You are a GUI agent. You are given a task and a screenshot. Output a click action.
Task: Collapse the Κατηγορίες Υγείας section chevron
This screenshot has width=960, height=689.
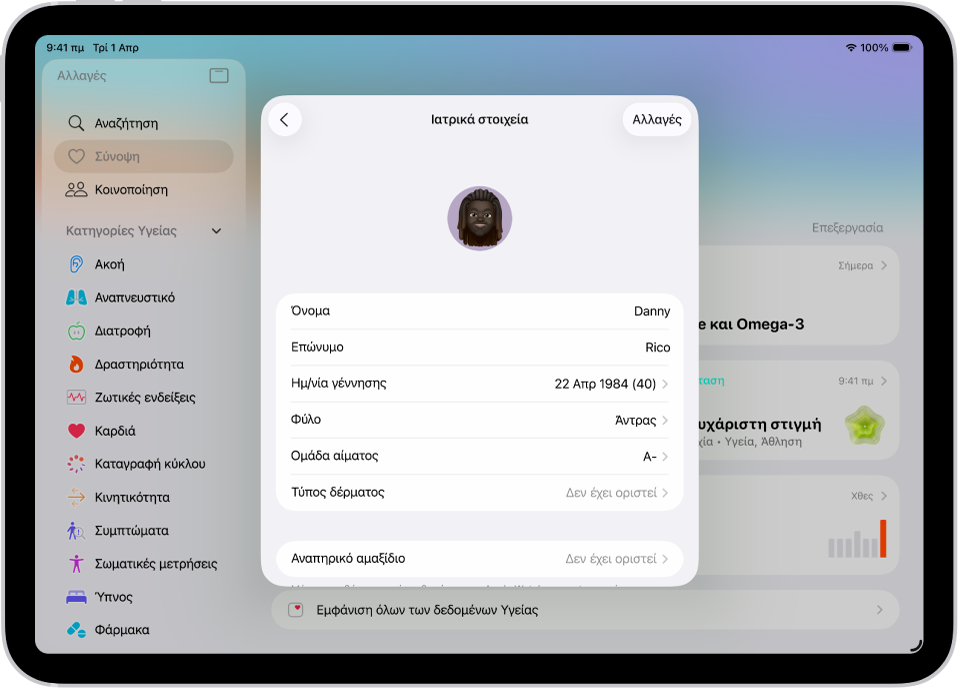[216, 231]
